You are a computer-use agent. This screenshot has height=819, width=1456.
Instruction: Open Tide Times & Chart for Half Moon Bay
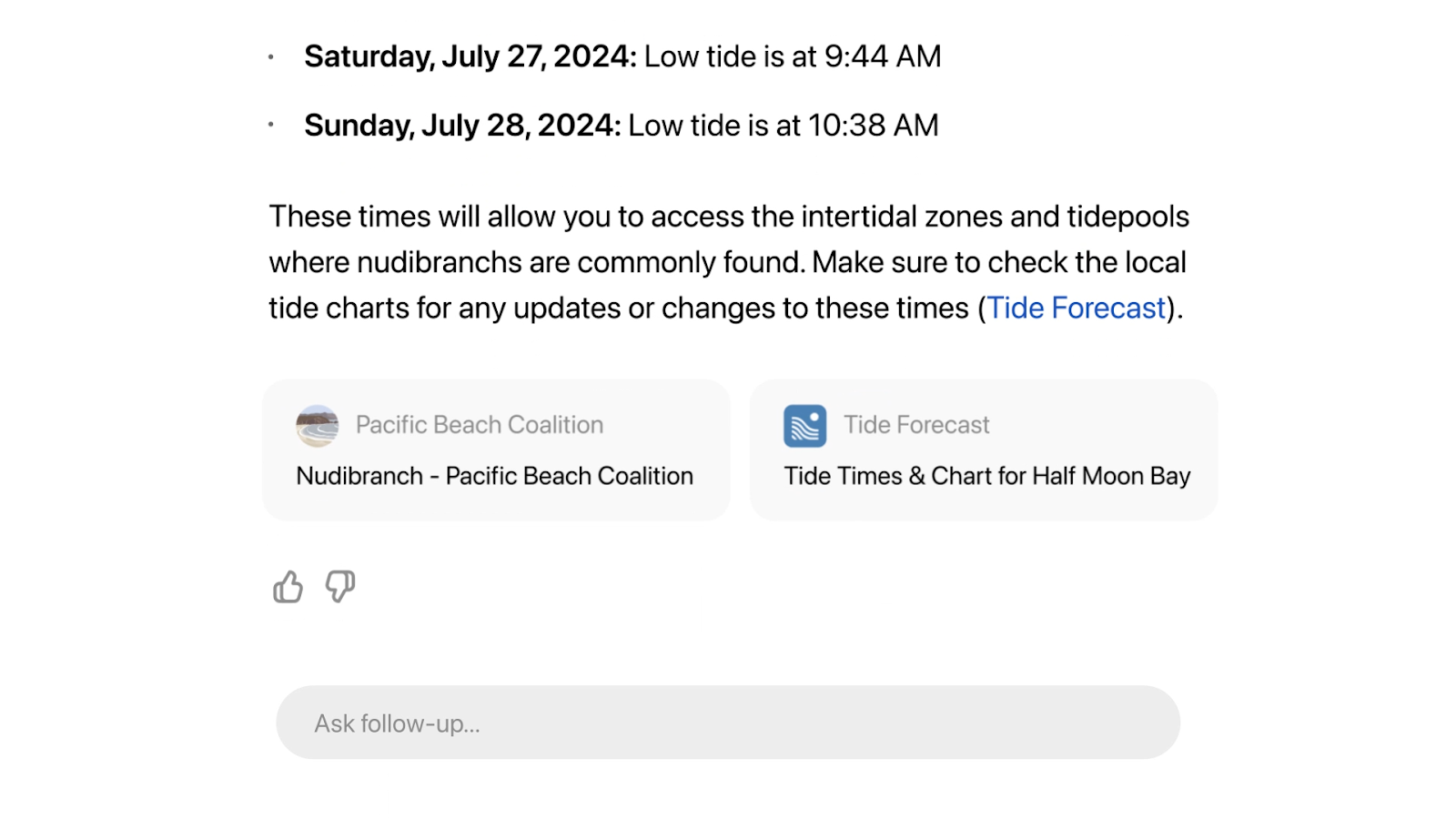click(987, 476)
